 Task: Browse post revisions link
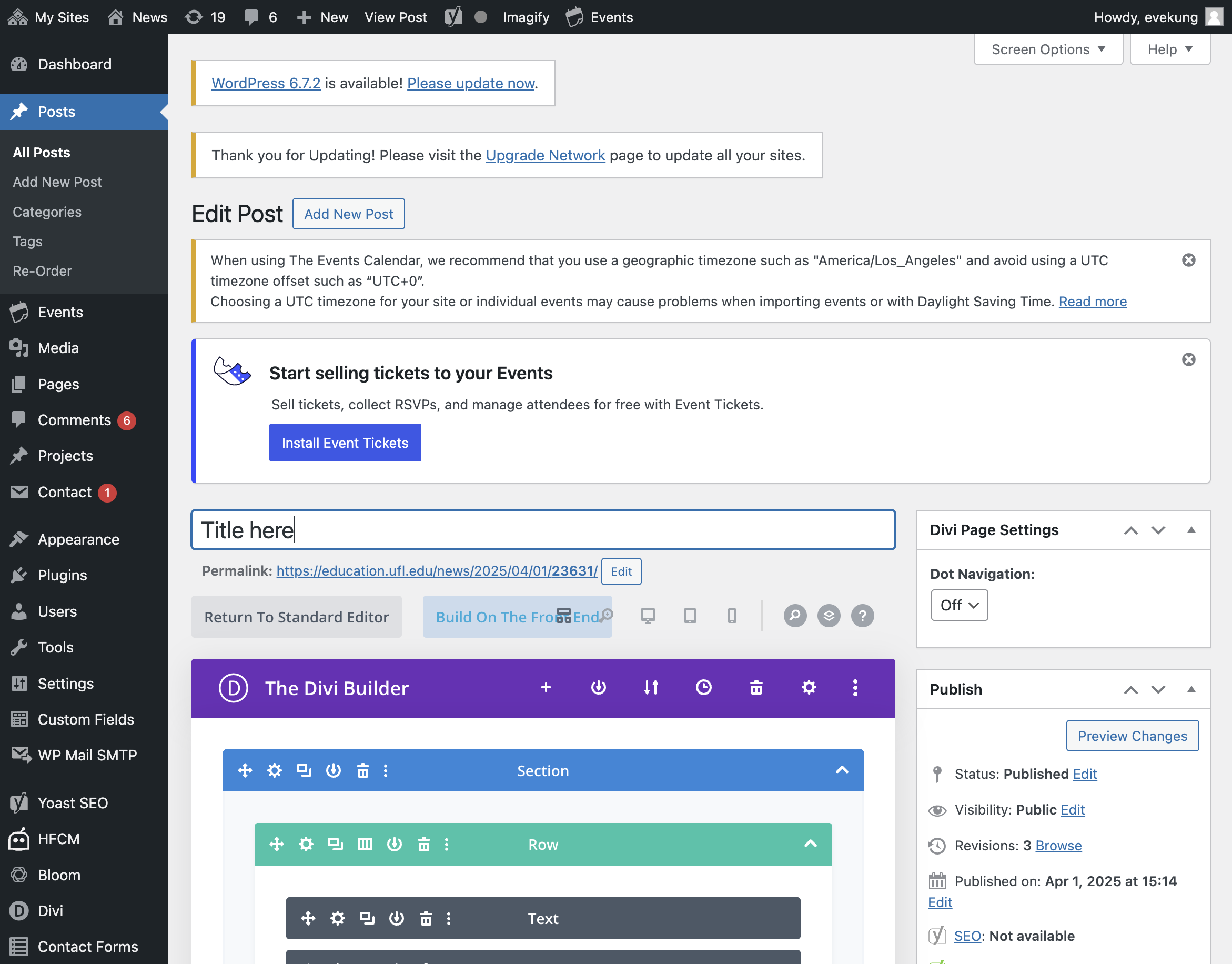tap(1058, 846)
